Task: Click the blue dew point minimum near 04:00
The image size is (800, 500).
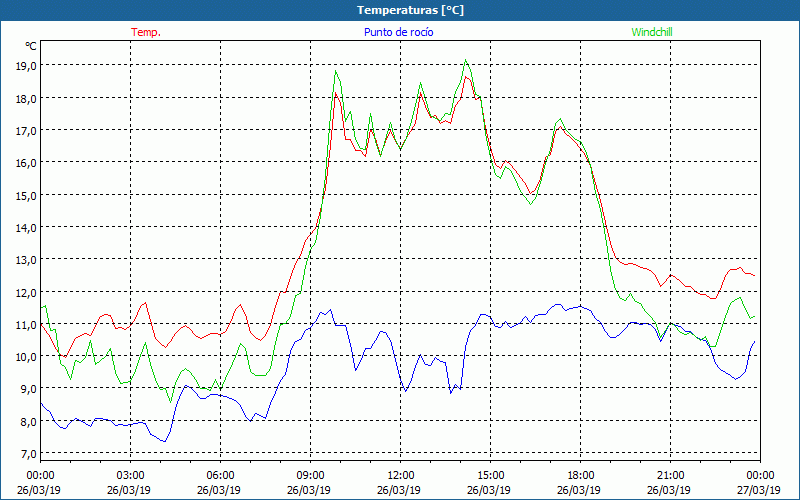Action: pyautogui.click(x=164, y=441)
